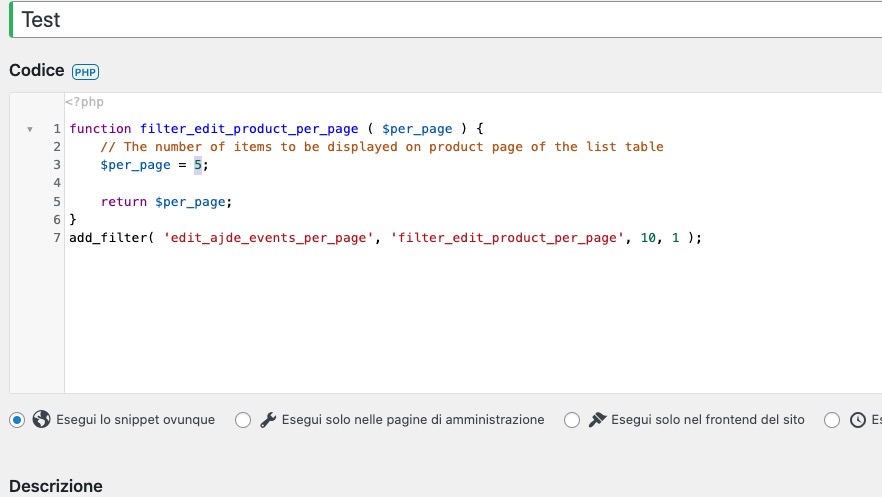This screenshot has width=882, height=497.
Task: Click 'Esegui lo snippet ovunque' label text
Action: 136,420
